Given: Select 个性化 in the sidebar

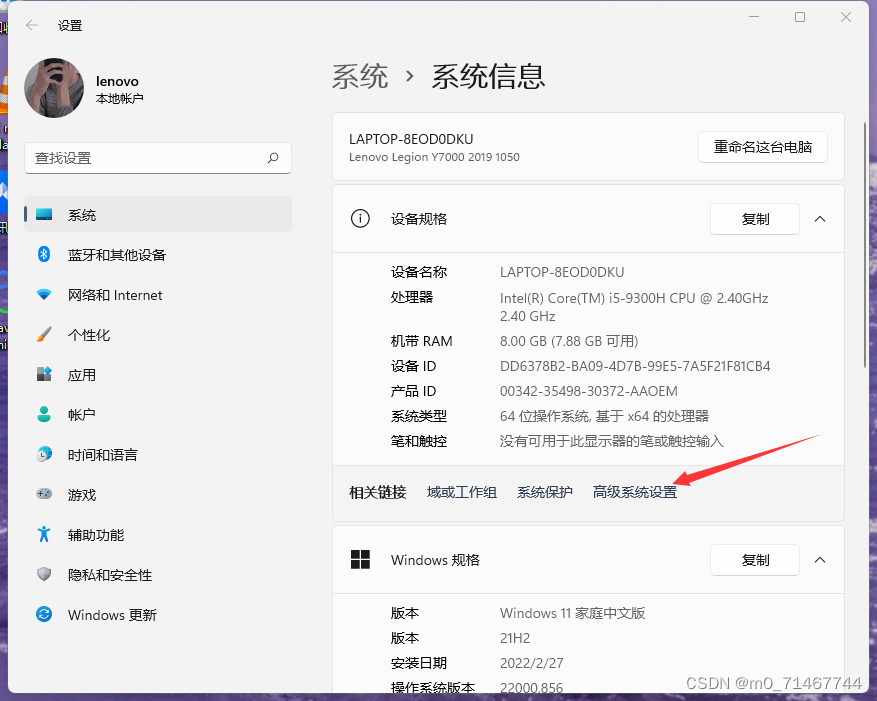Looking at the screenshot, I should click(88, 335).
